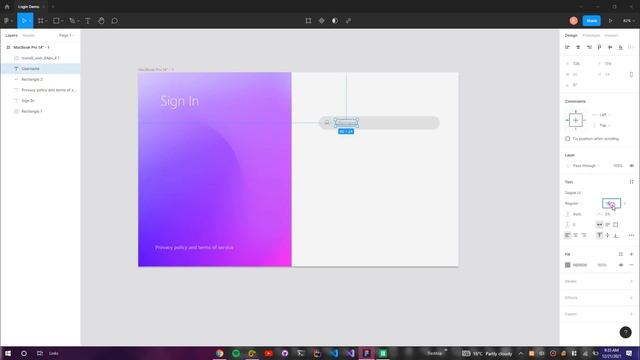
Task: Set text vertical align middle
Action: tap(608, 236)
